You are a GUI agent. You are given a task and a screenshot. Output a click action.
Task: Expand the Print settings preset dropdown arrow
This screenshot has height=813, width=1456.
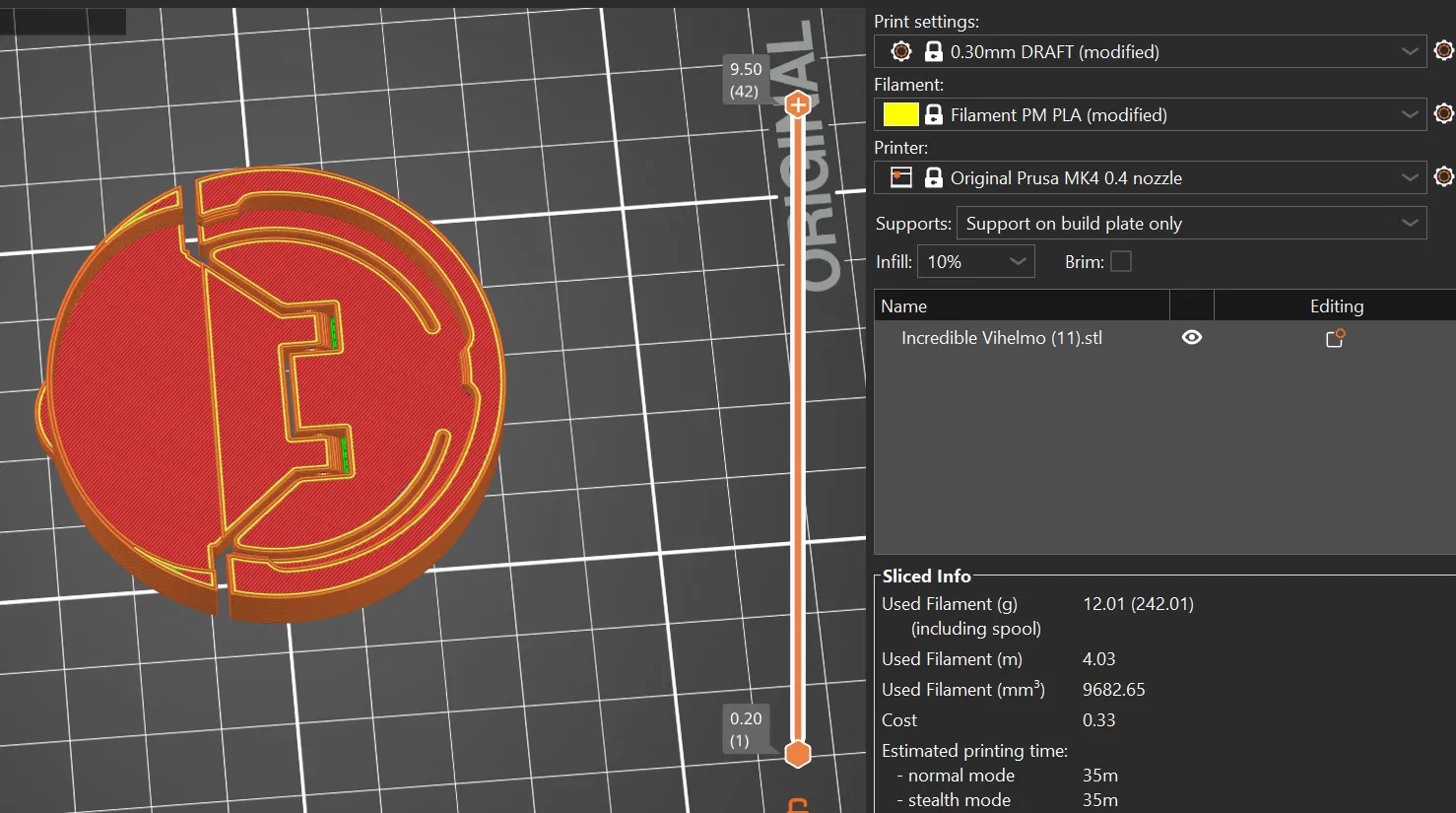click(1410, 51)
